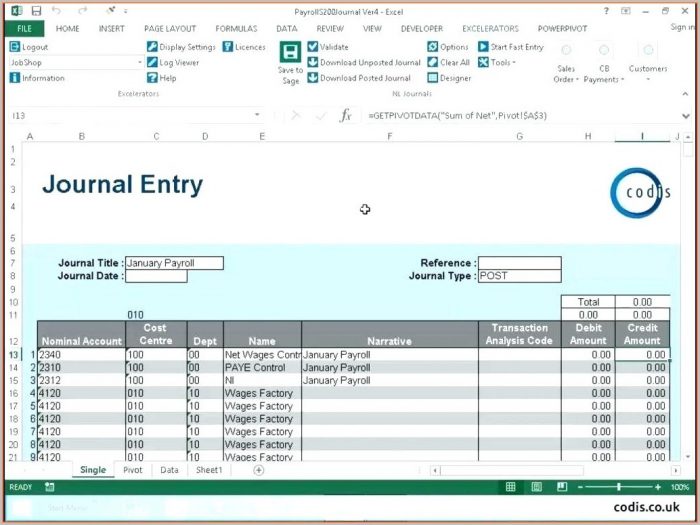Screen dimensions: 700x525
Task: Click the Journal Date input box
Action: 157,276
